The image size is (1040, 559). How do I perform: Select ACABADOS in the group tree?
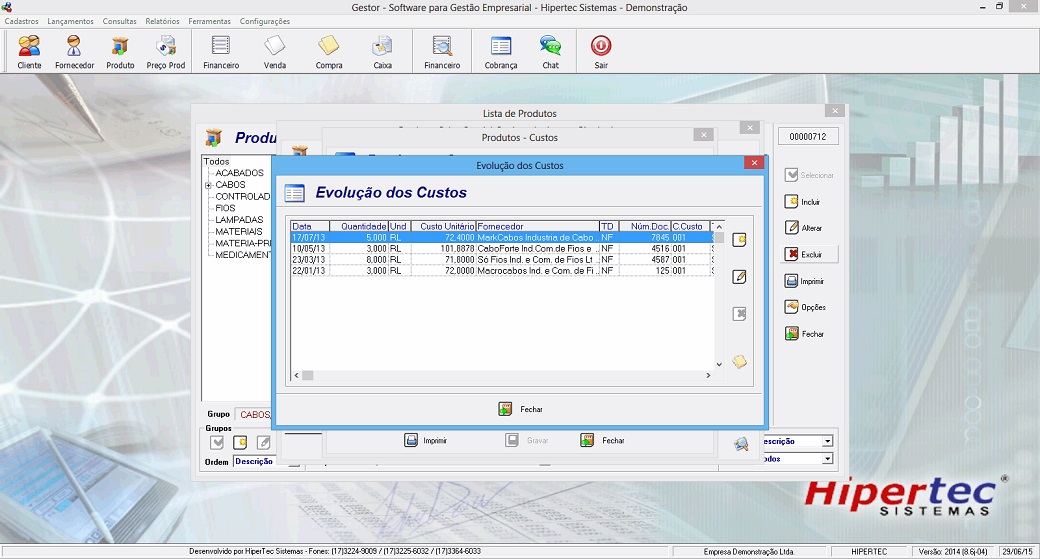point(239,173)
